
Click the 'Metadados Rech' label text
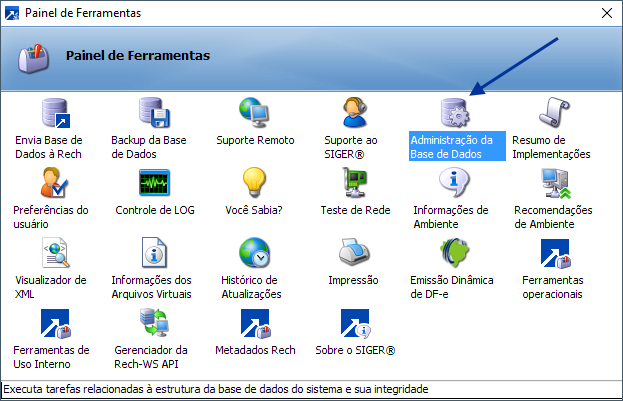[255, 350]
